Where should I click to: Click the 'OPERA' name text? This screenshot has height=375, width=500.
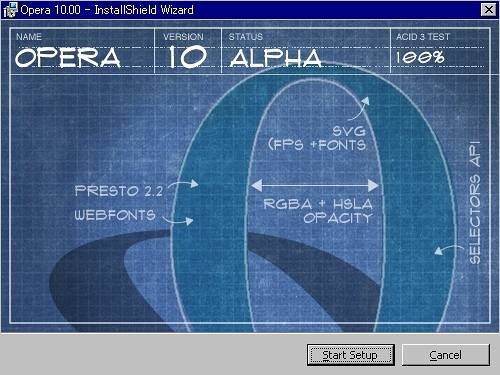(x=68, y=57)
